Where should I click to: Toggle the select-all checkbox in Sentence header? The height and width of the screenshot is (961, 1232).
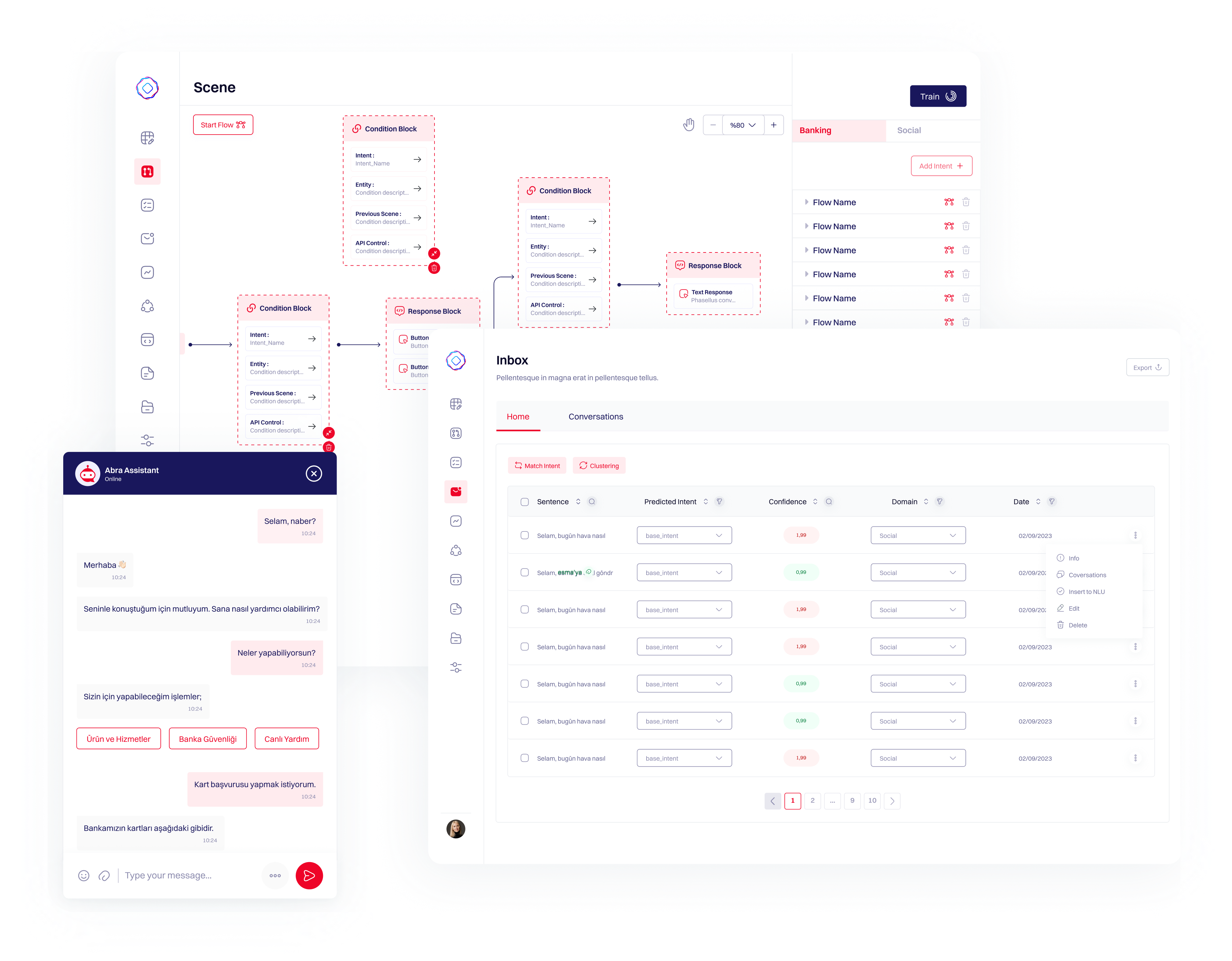pos(525,501)
